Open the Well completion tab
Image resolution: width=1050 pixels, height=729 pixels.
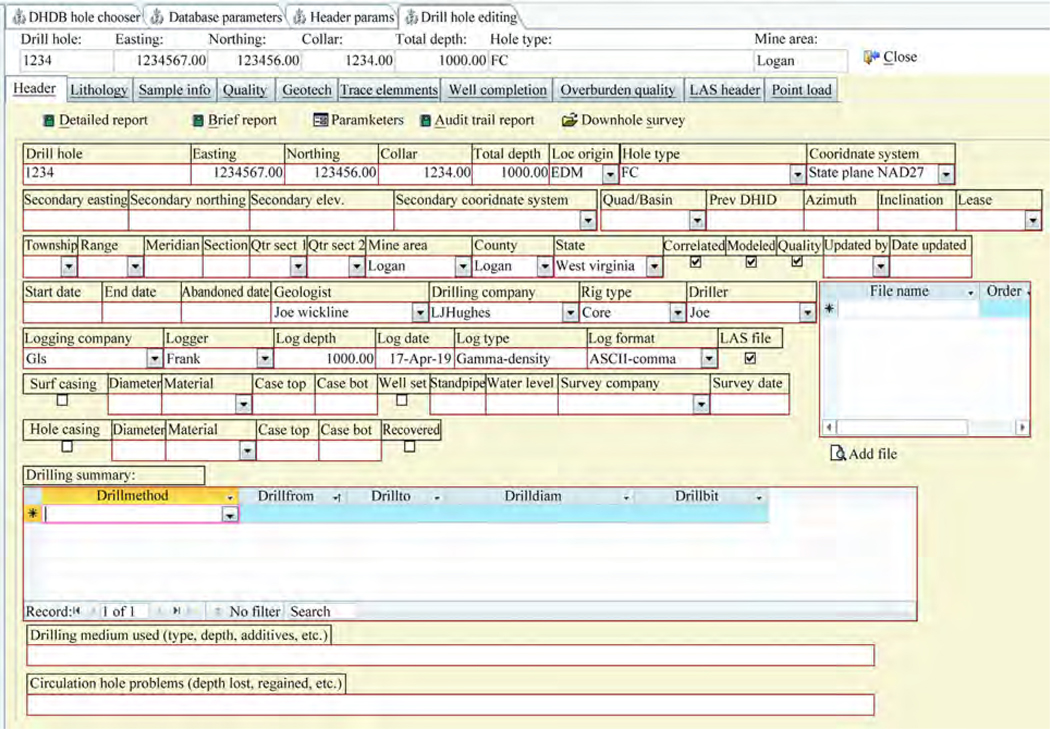(497, 89)
